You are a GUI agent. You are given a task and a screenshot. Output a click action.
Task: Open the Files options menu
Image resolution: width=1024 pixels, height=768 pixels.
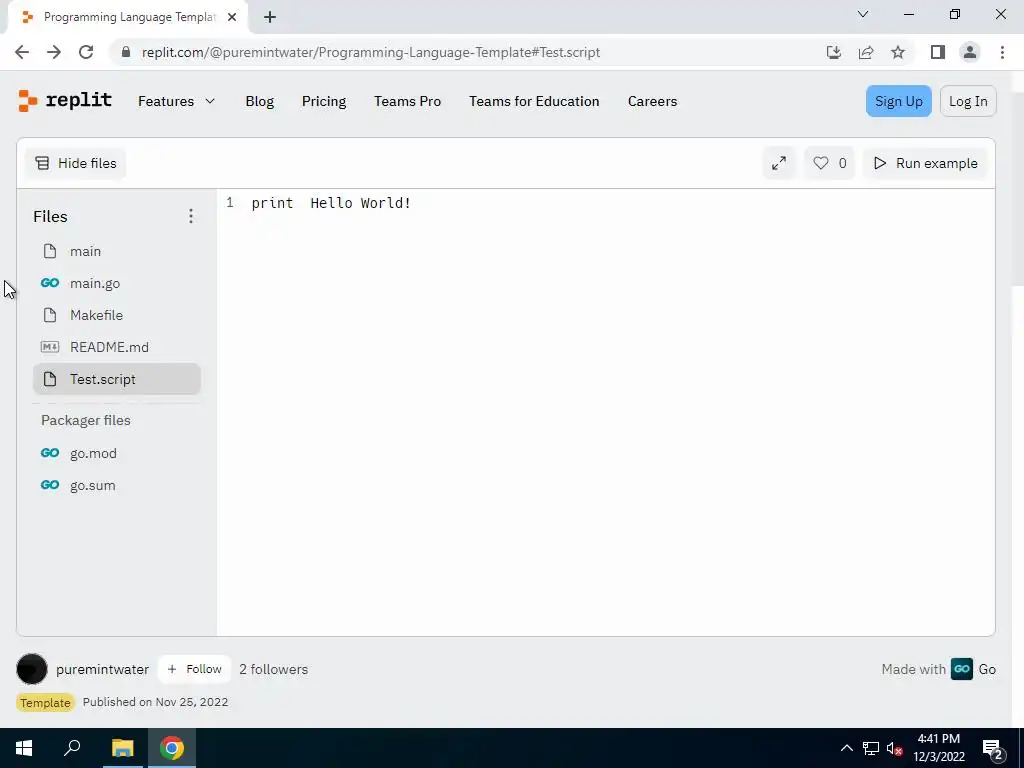(x=191, y=216)
